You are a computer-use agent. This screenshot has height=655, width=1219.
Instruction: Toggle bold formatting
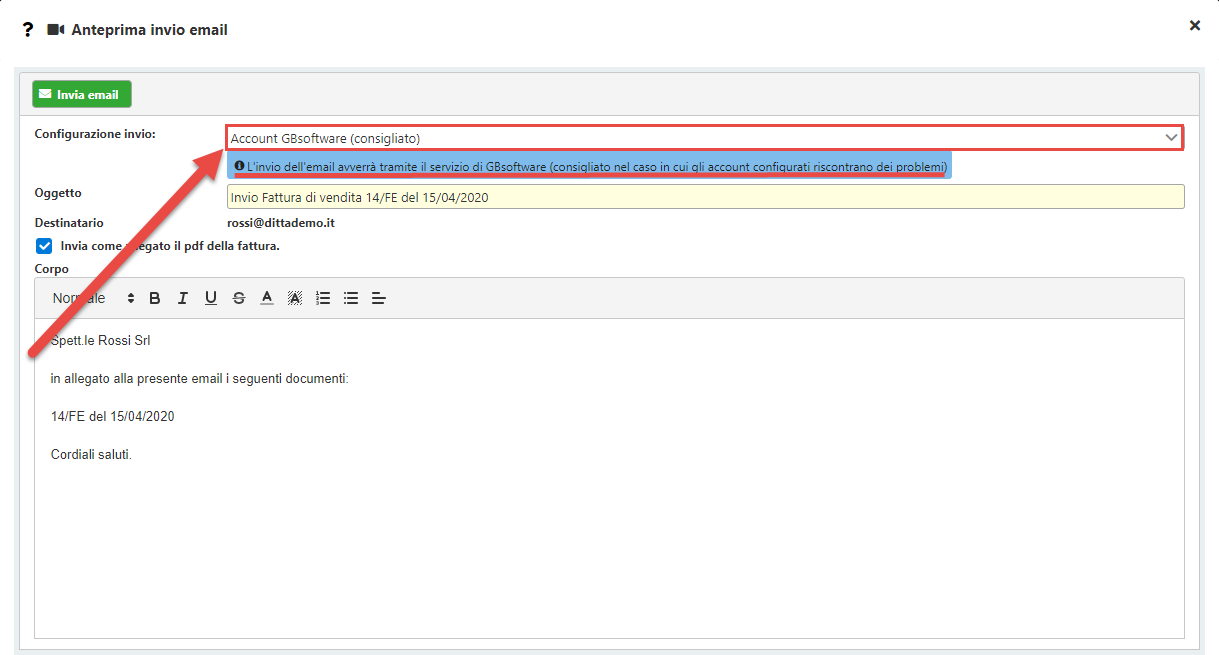click(155, 298)
